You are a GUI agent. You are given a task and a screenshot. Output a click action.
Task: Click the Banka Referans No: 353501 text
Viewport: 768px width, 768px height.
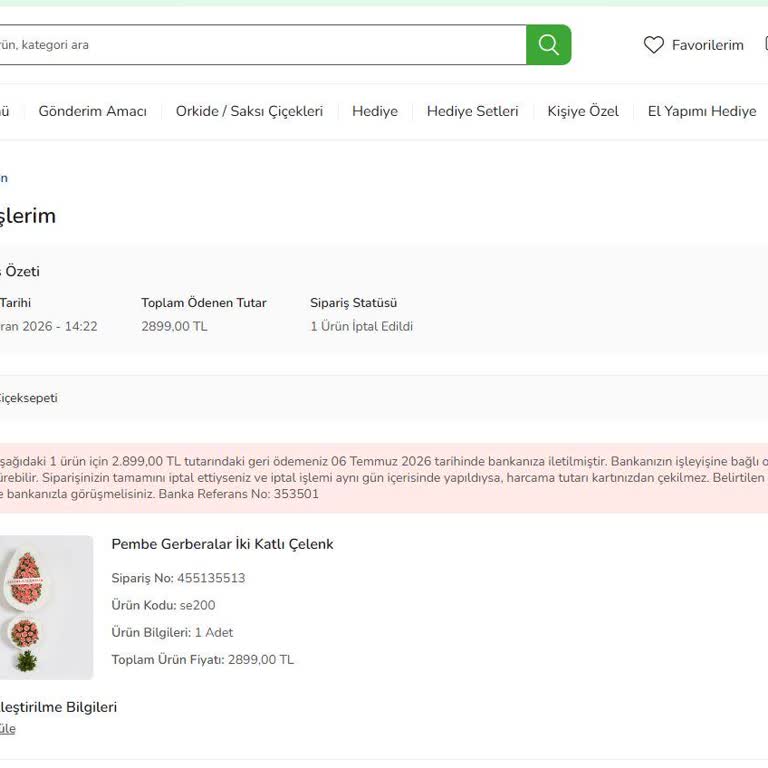[x=239, y=494]
